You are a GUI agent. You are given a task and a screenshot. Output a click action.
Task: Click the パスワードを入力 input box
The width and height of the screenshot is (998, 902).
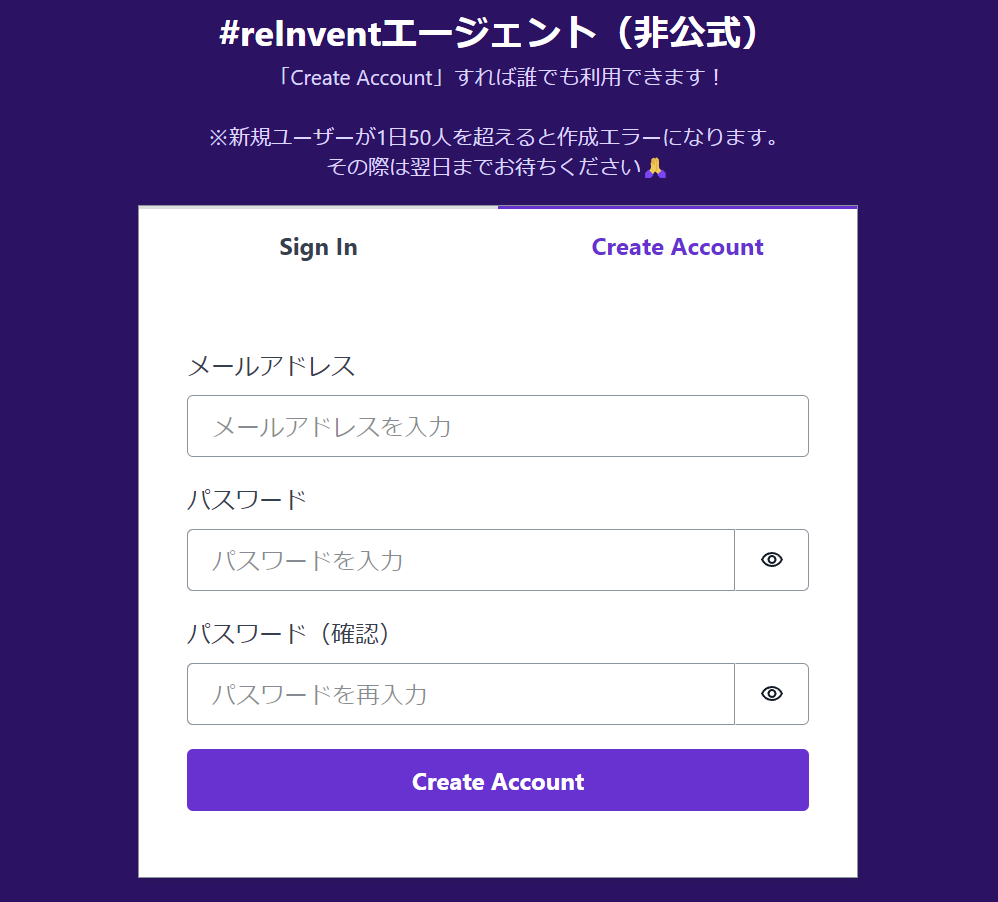pos(460,560)
